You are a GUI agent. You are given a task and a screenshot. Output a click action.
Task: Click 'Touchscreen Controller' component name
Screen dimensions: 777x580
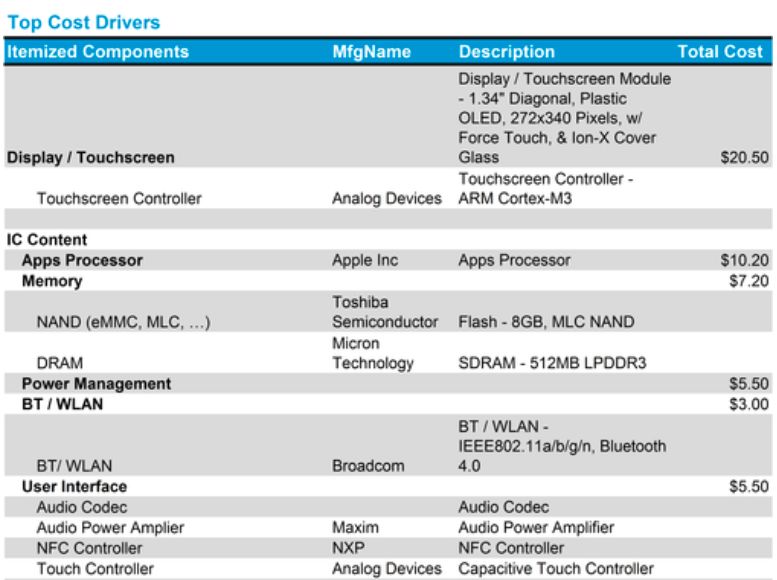[119, 199]
